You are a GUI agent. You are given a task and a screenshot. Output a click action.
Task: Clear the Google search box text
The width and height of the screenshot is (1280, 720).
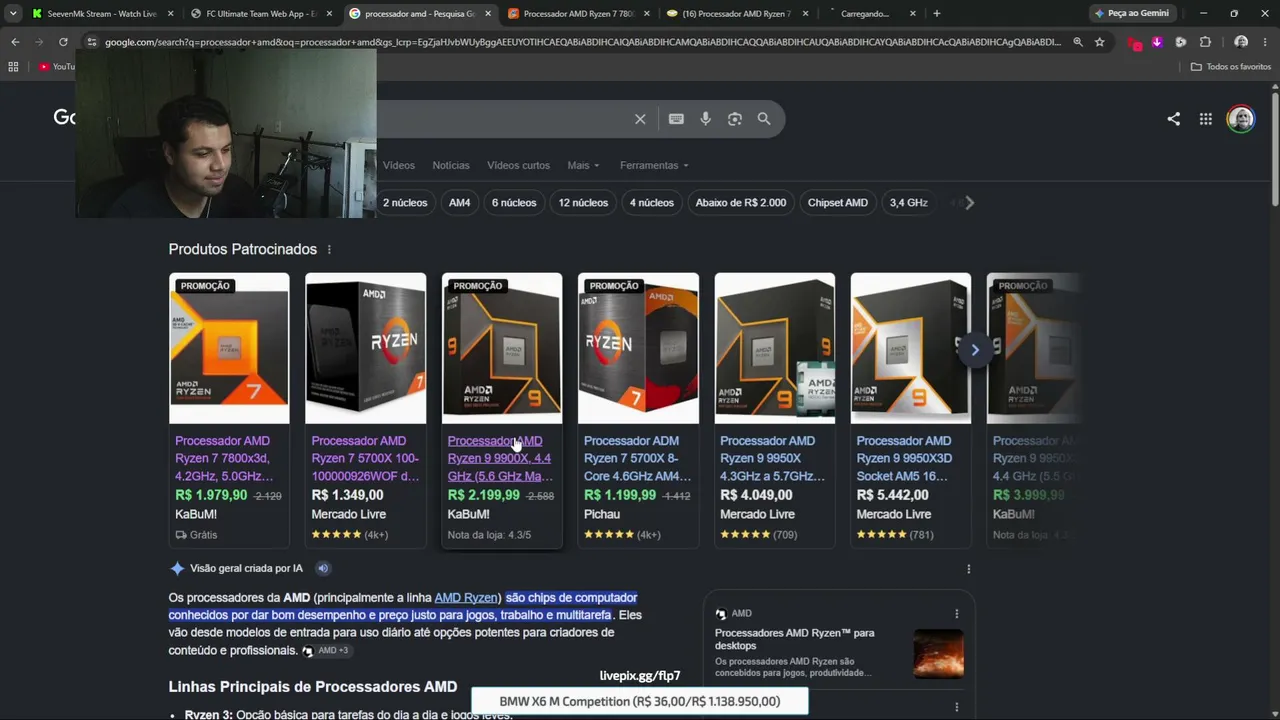click(x=640, y=119)
